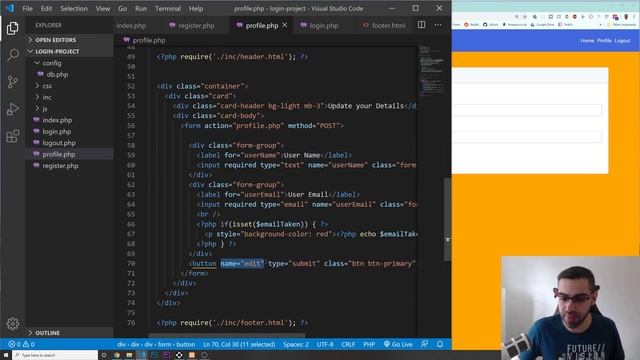640x360 pixels.
Task: Open Chrome from the Windows taskbar
Action: [117, 355]
